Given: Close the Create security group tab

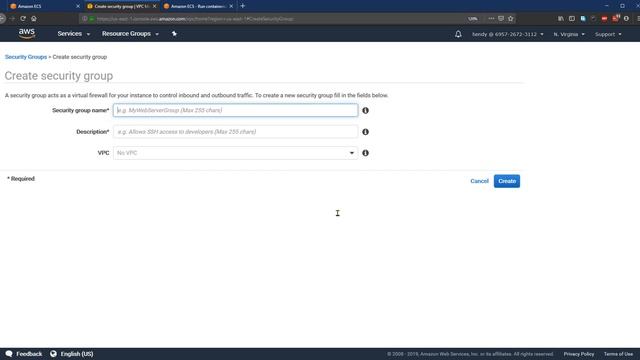Looking at the screenshot, I should click(155, 6).
